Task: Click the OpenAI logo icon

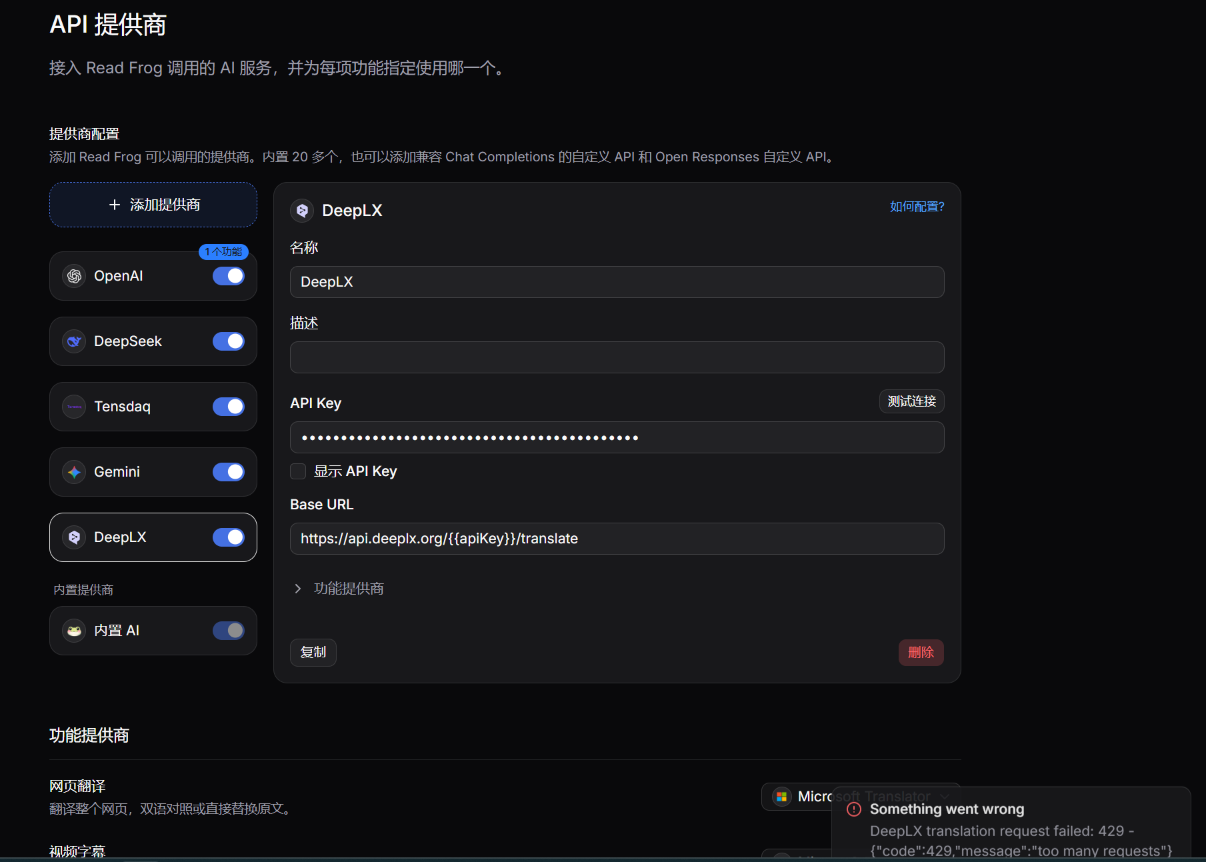Action: pyautogui.click(x=74, y=276)
